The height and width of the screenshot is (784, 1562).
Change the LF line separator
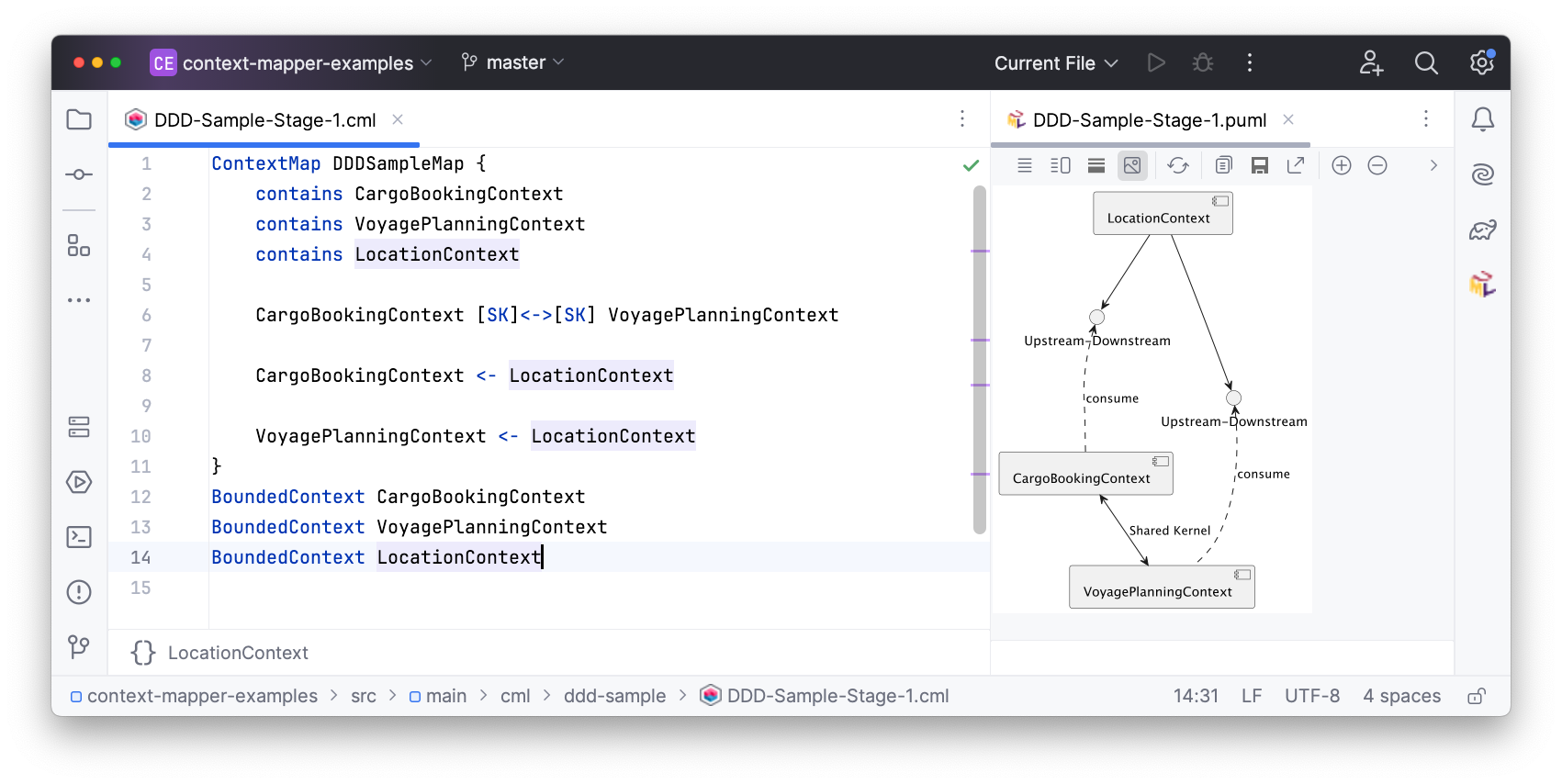pos(1252,696)
